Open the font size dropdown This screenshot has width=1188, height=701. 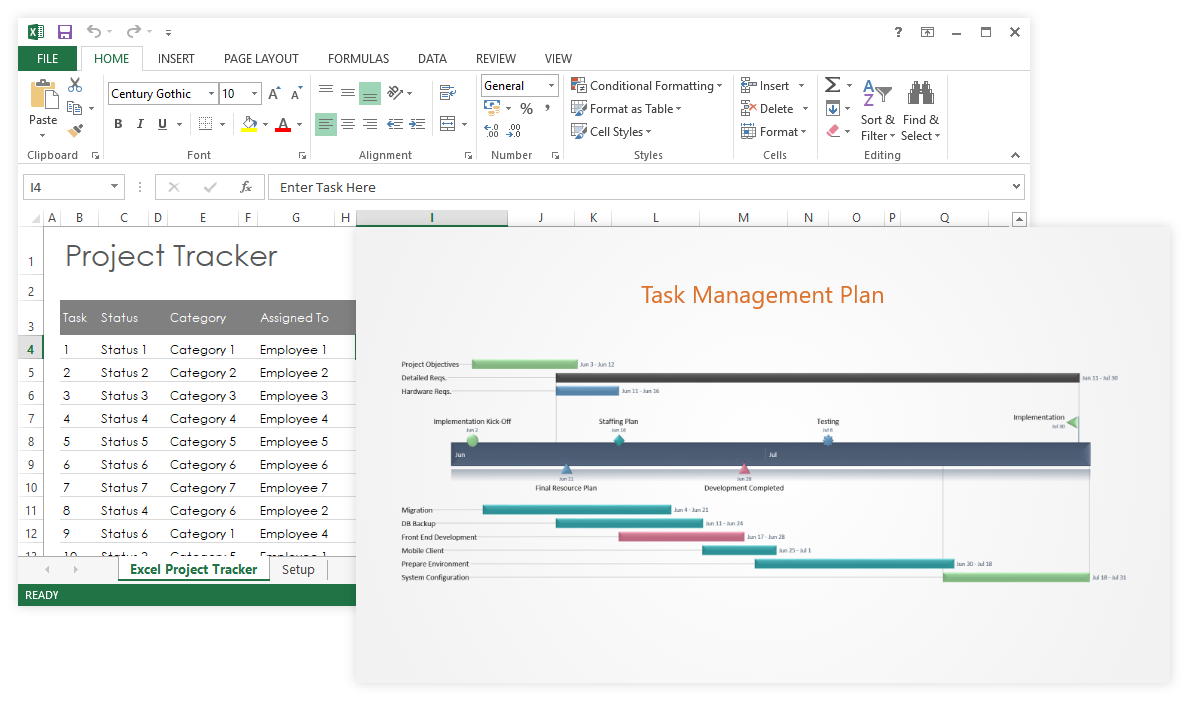255,93
